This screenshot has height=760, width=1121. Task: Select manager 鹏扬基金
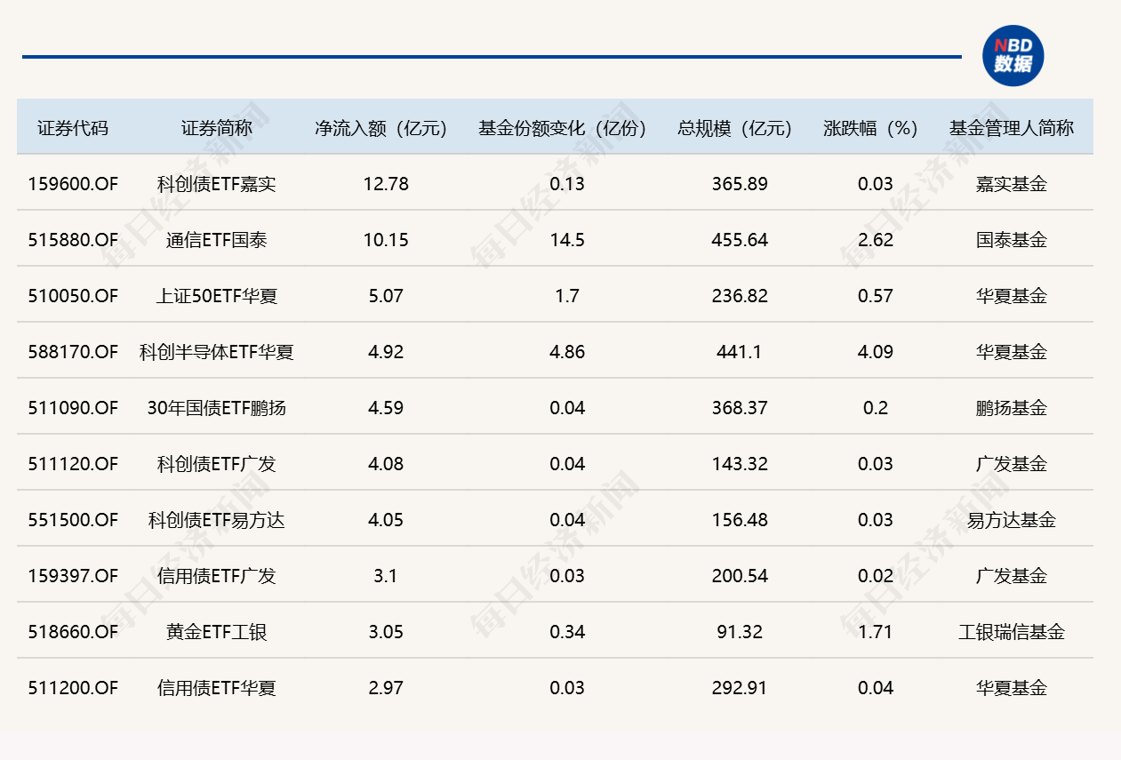coord(1011,408)
